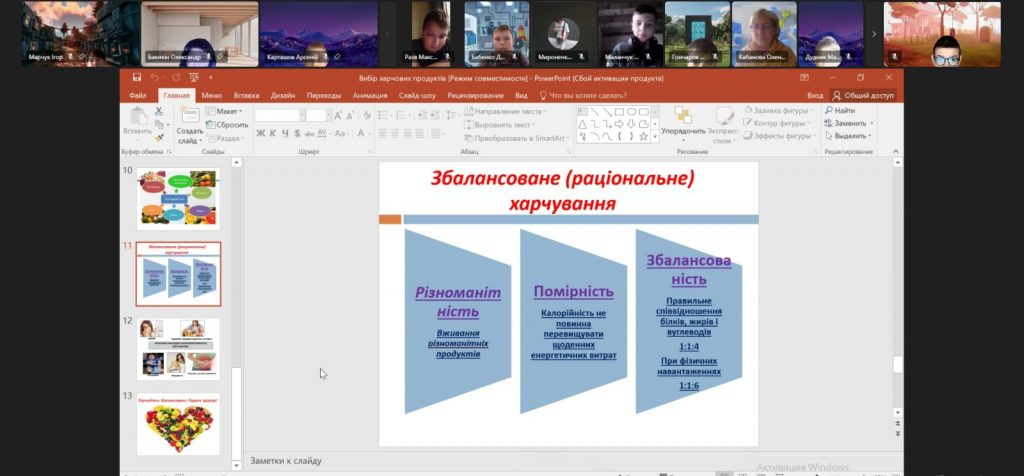Viewport: 1024px width, 476px height.
Task: Toggle underline formatting (Ч)
Action: point(284,133)
